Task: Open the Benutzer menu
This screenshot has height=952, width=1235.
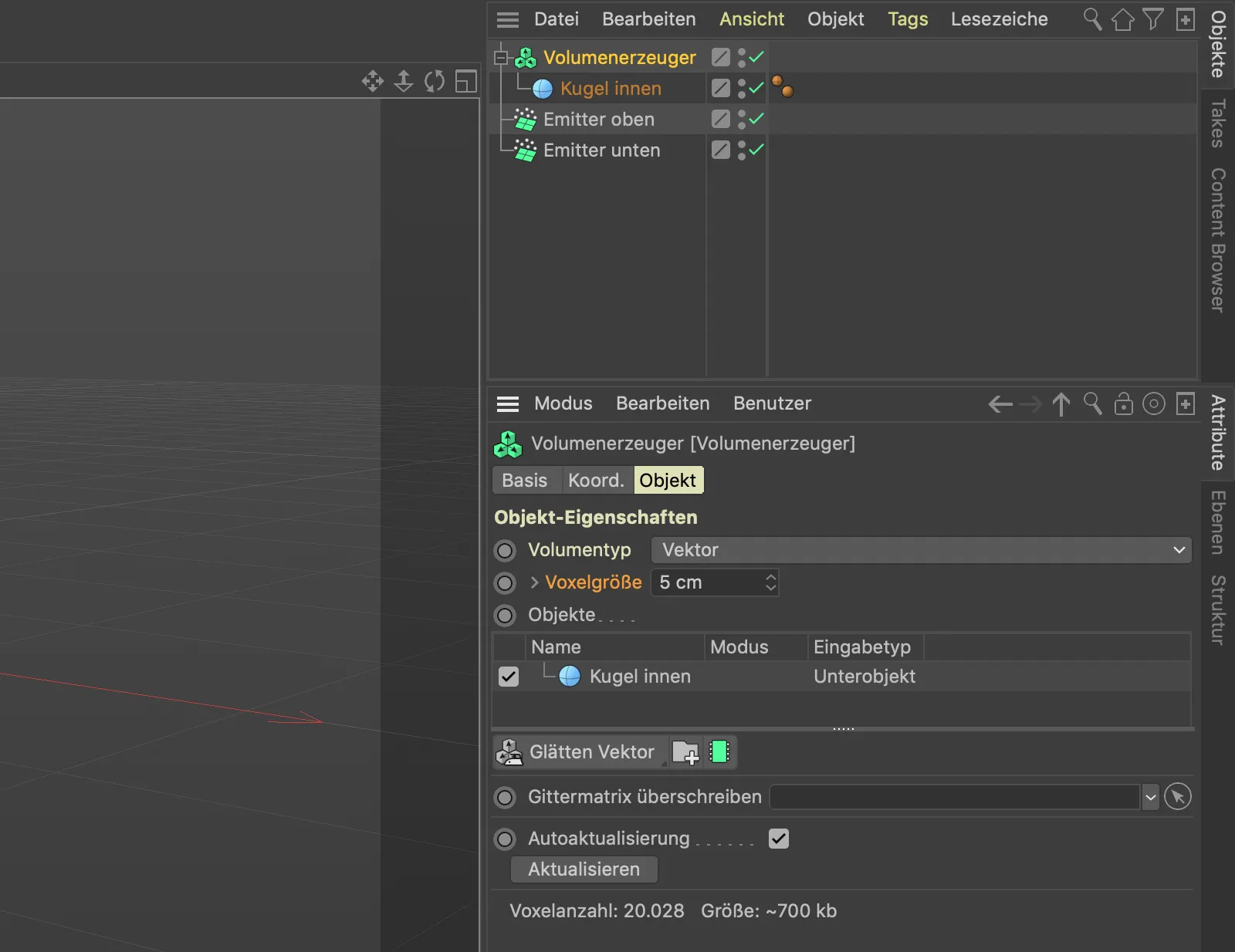Action: click(772, 403)
